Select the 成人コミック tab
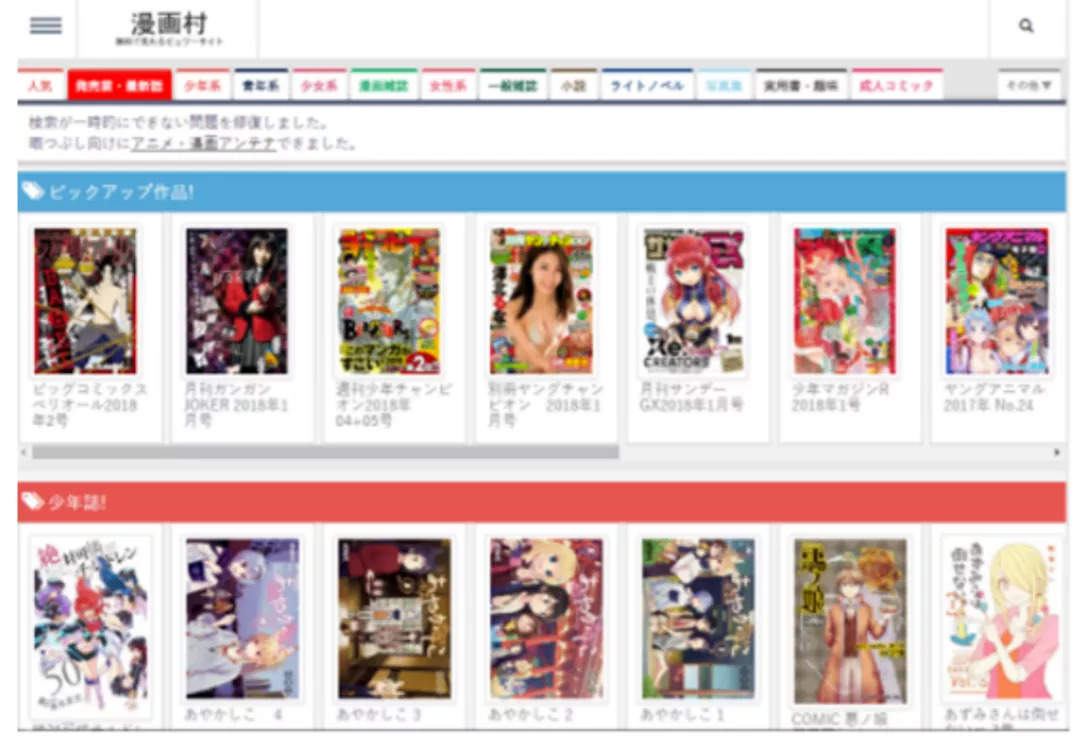Image resolution: width=1080 pixels, height=740 pixels. coord(896,86)
